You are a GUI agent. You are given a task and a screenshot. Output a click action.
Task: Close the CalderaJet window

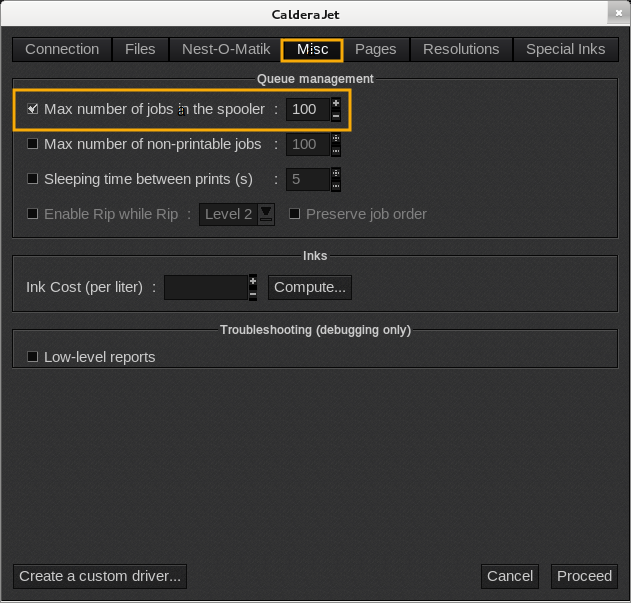point(618,14)
